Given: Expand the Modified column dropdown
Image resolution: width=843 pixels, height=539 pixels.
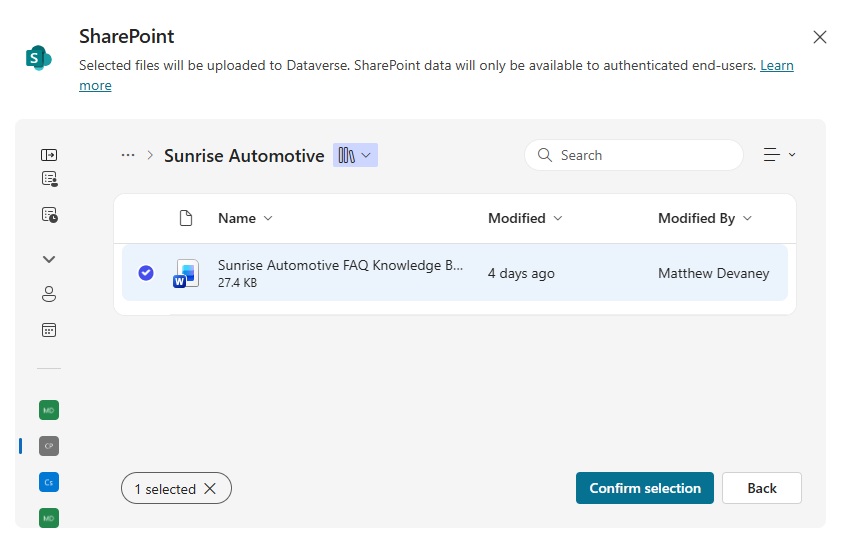Looking at the screenshot, I should pyautogui.click(x=525, y=218).
